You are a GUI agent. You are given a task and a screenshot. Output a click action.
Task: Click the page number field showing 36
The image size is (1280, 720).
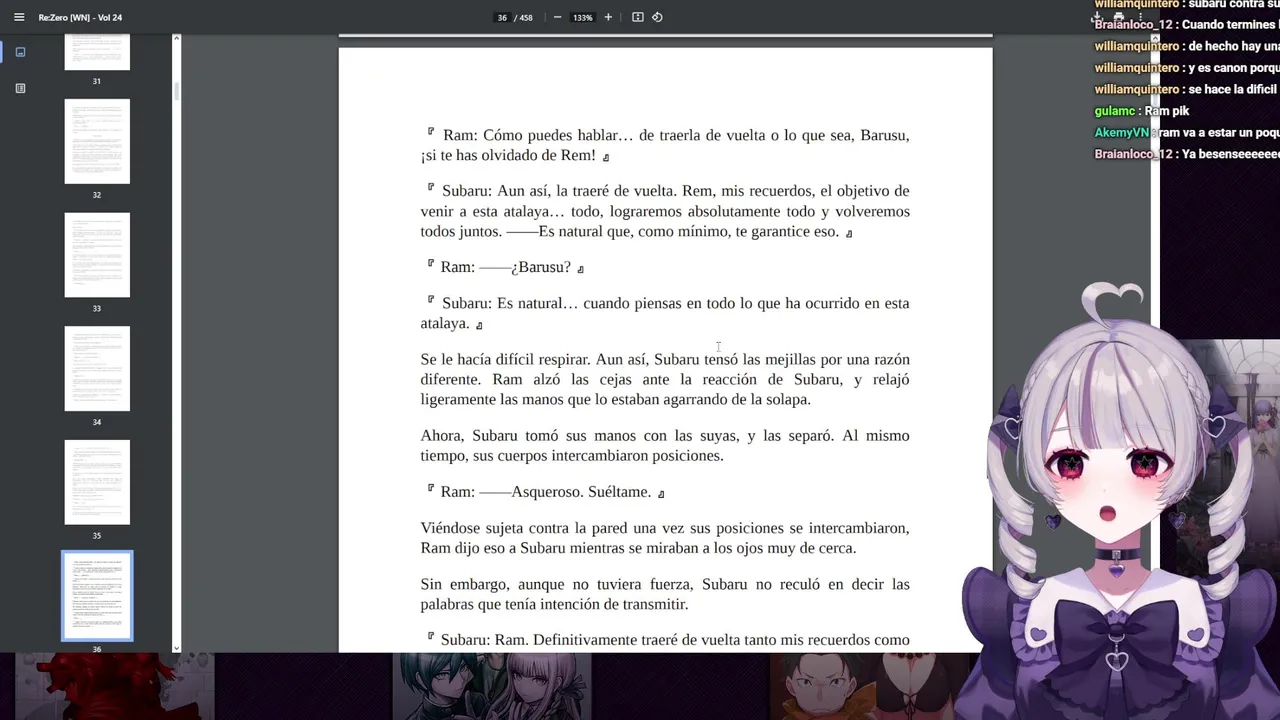coord(502,17)
